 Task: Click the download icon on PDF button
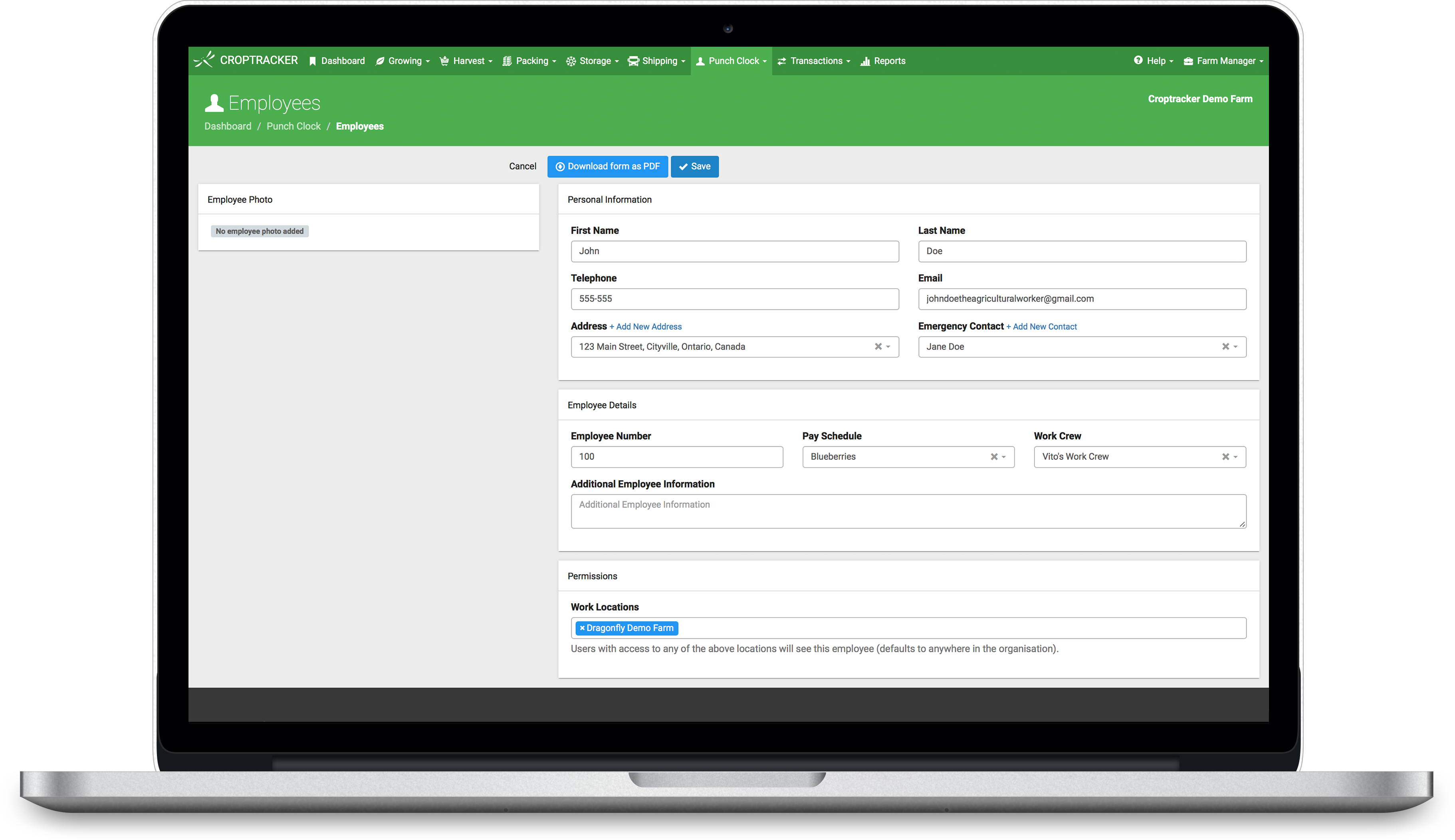[x=560, y=167]
